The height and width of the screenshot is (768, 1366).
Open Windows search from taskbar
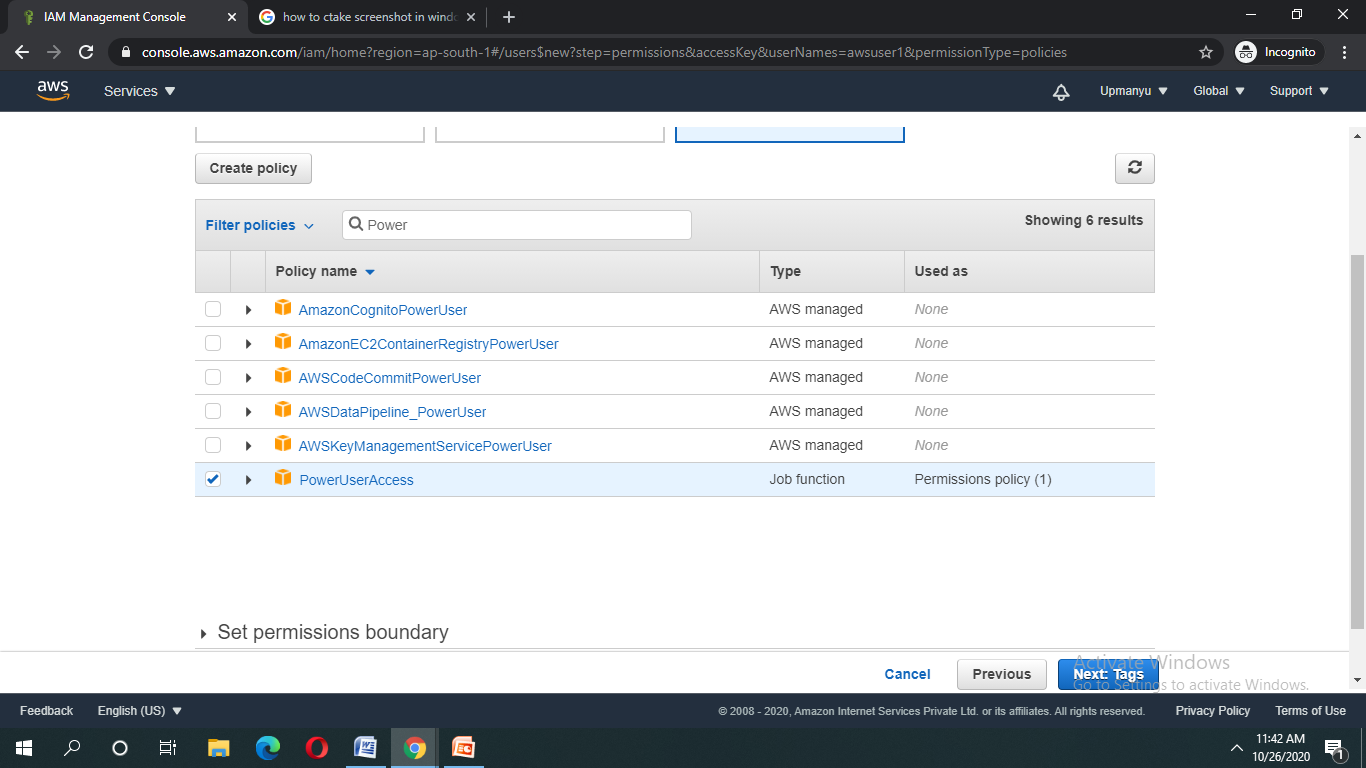(72, 747)
